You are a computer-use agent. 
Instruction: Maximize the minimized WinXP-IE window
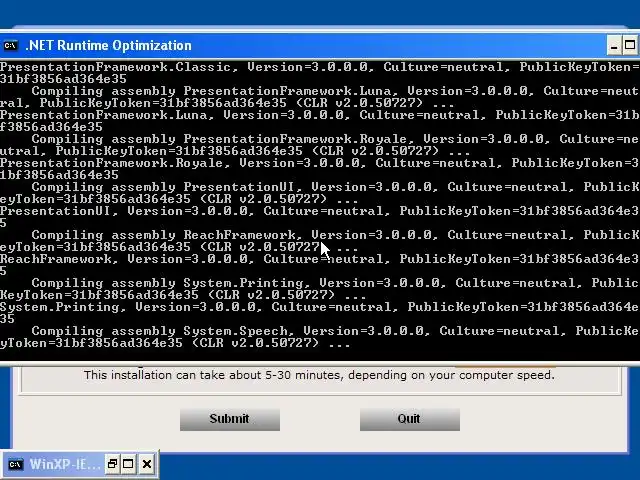pyautogui.click(x=128, y=464)
